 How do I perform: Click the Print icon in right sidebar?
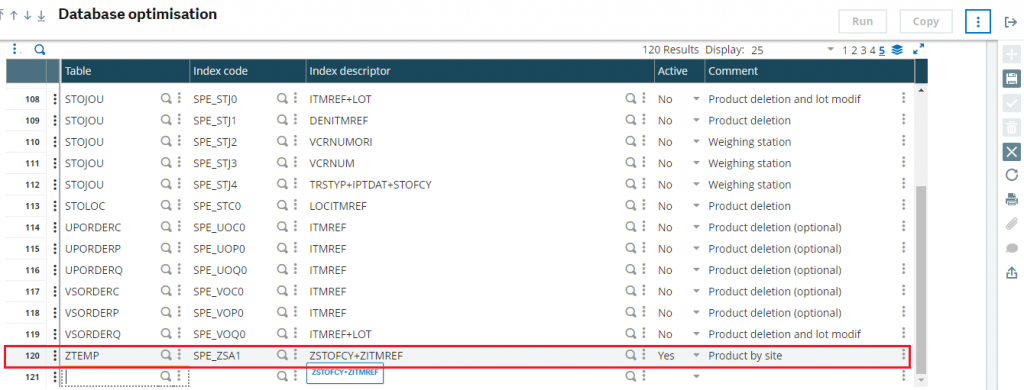coord(1011,199)
